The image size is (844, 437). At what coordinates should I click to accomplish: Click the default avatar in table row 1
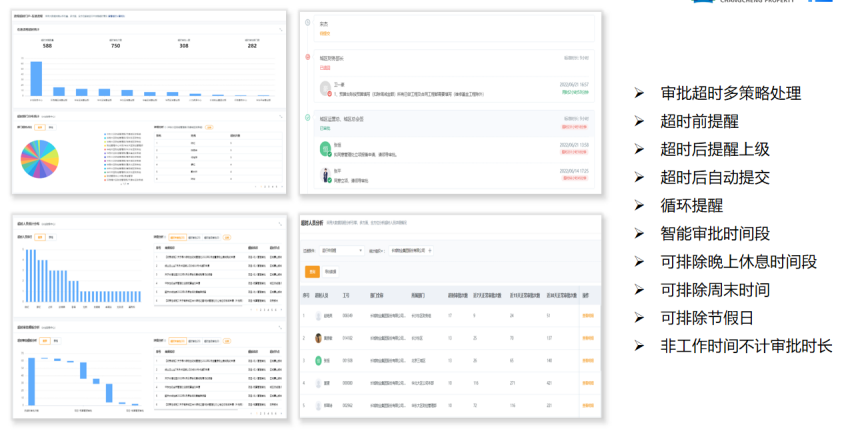click(x=318, y=316)
